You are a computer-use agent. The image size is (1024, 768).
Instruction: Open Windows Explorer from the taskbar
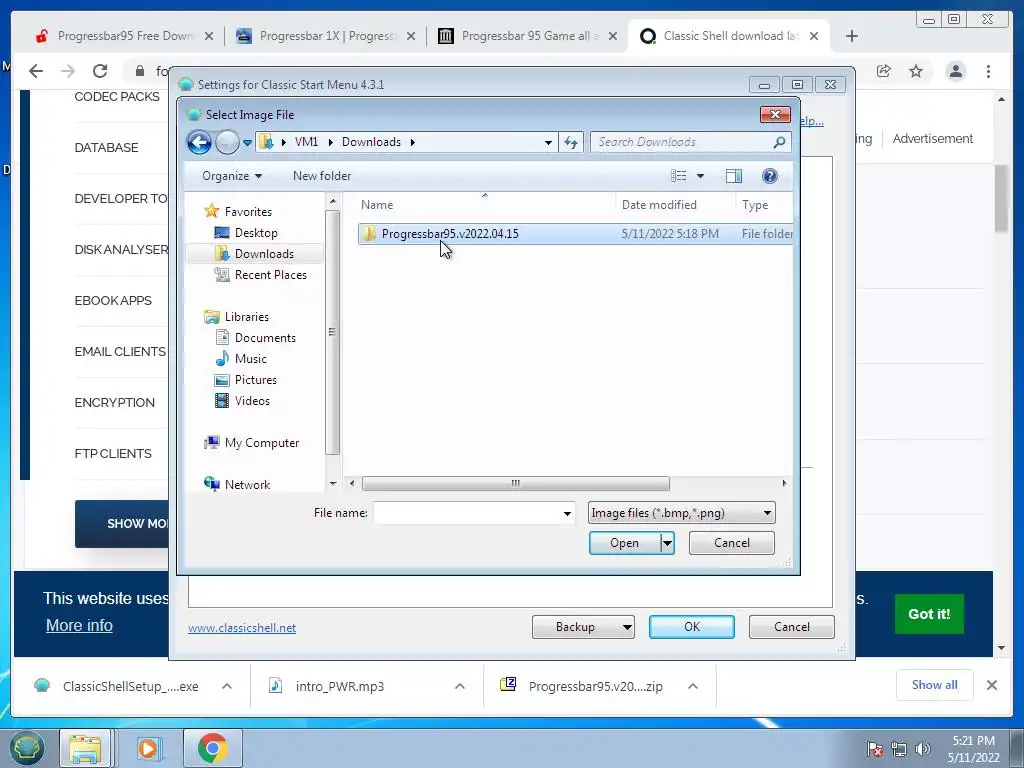(85, 748)
